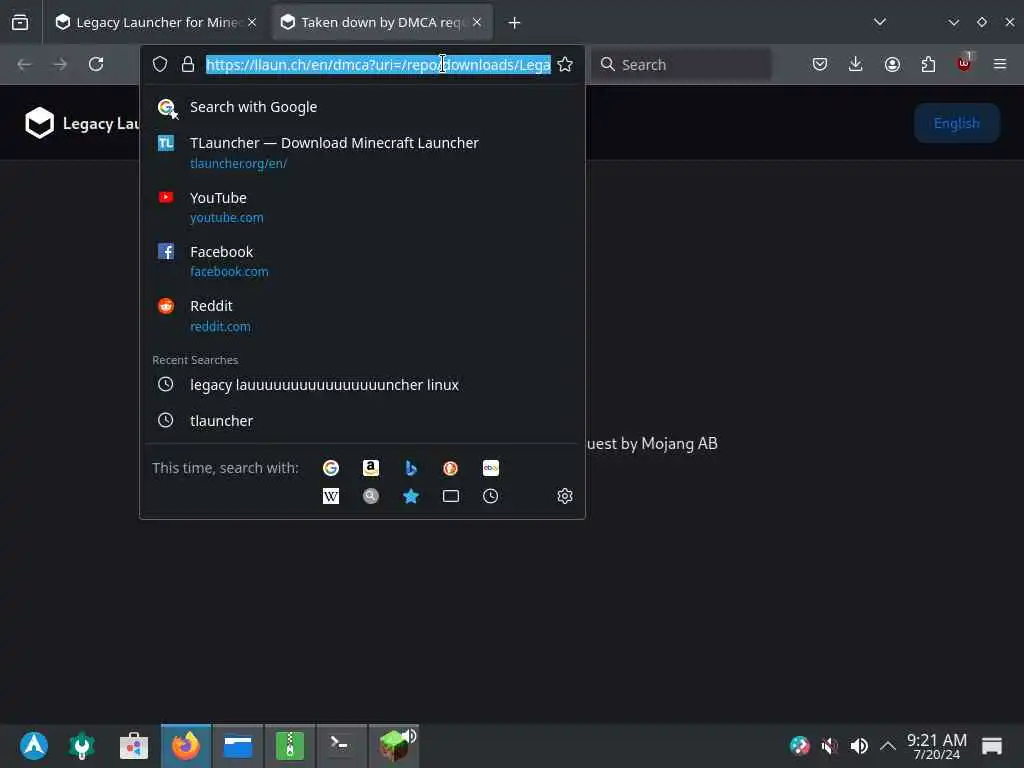The image size is (1024, 768).
Task: Click the highlighted URL address field
Action: coord(378,64)
